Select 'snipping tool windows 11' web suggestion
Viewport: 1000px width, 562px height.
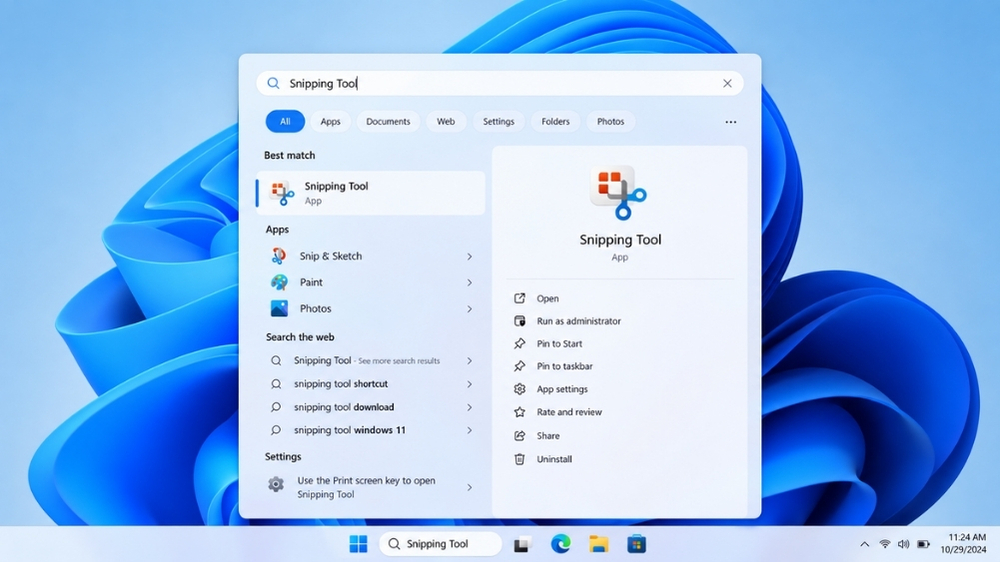[x=349, y=430]
